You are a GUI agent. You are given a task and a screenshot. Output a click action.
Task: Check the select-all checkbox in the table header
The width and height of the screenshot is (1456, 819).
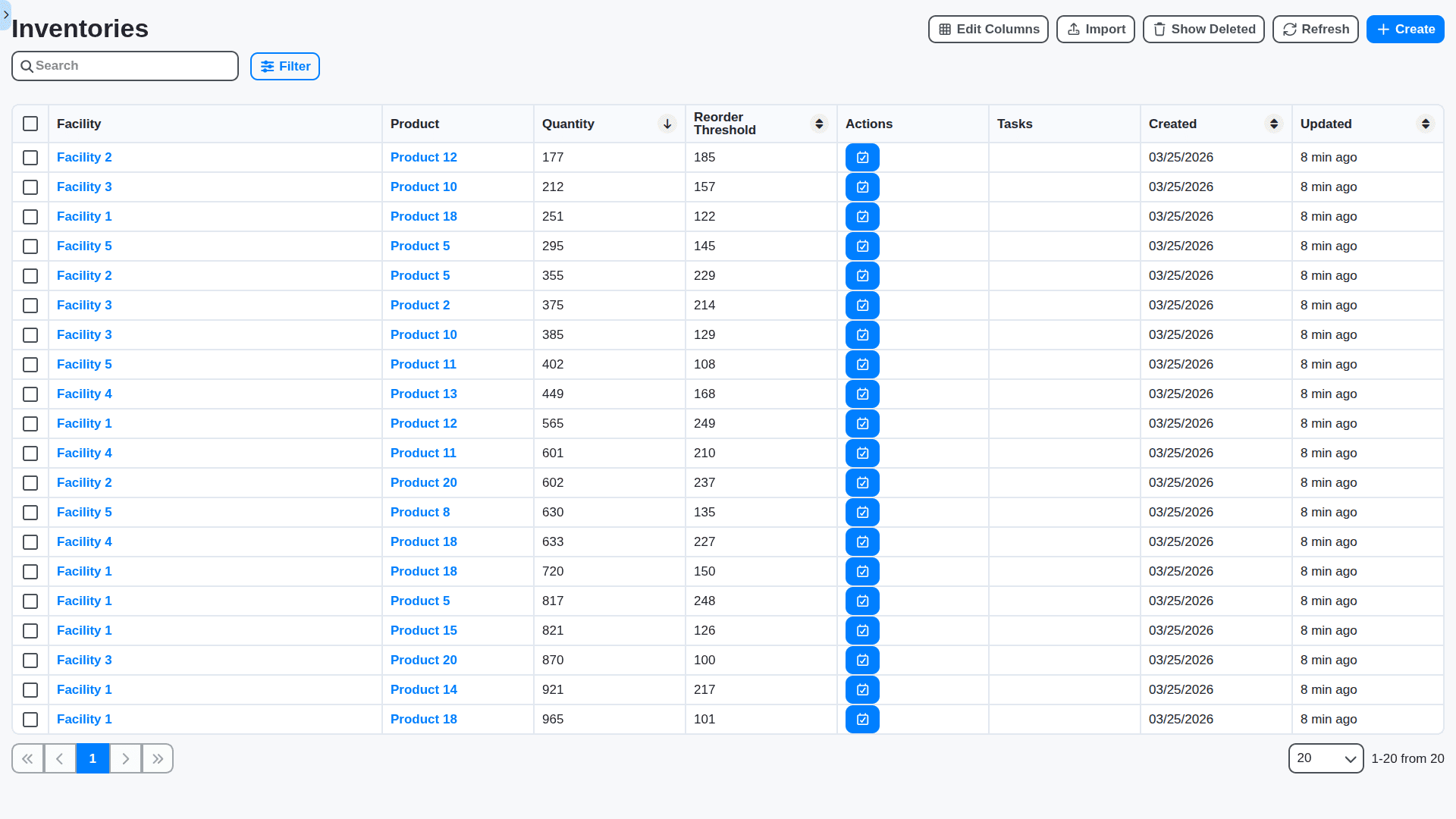pos(30,124)
